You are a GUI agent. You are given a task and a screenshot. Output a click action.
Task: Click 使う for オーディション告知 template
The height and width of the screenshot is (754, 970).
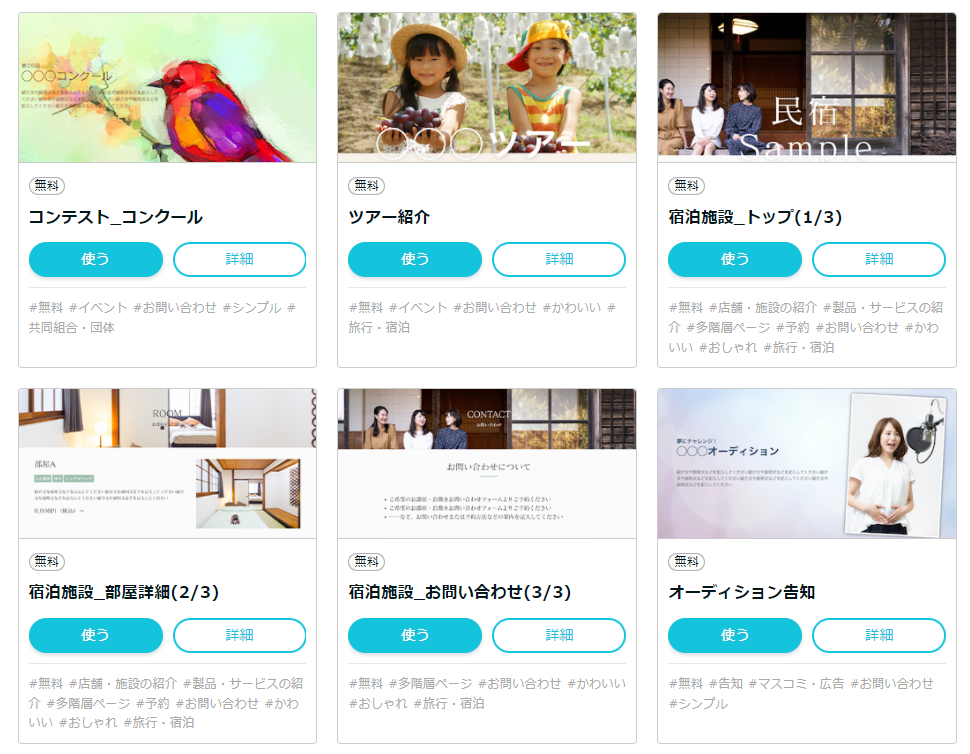point(735,635)
